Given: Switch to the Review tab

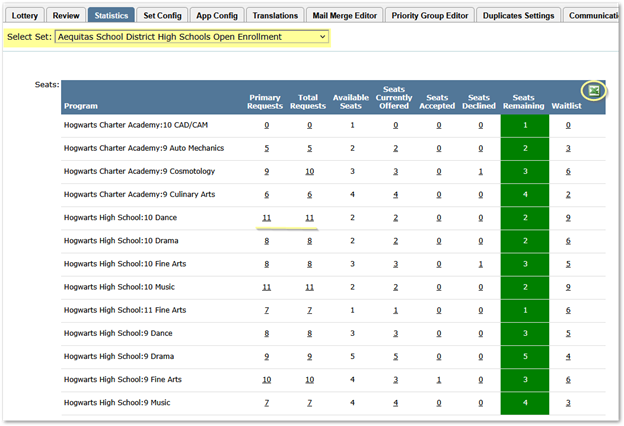Looking at the screenshot, I should (66, 16).
